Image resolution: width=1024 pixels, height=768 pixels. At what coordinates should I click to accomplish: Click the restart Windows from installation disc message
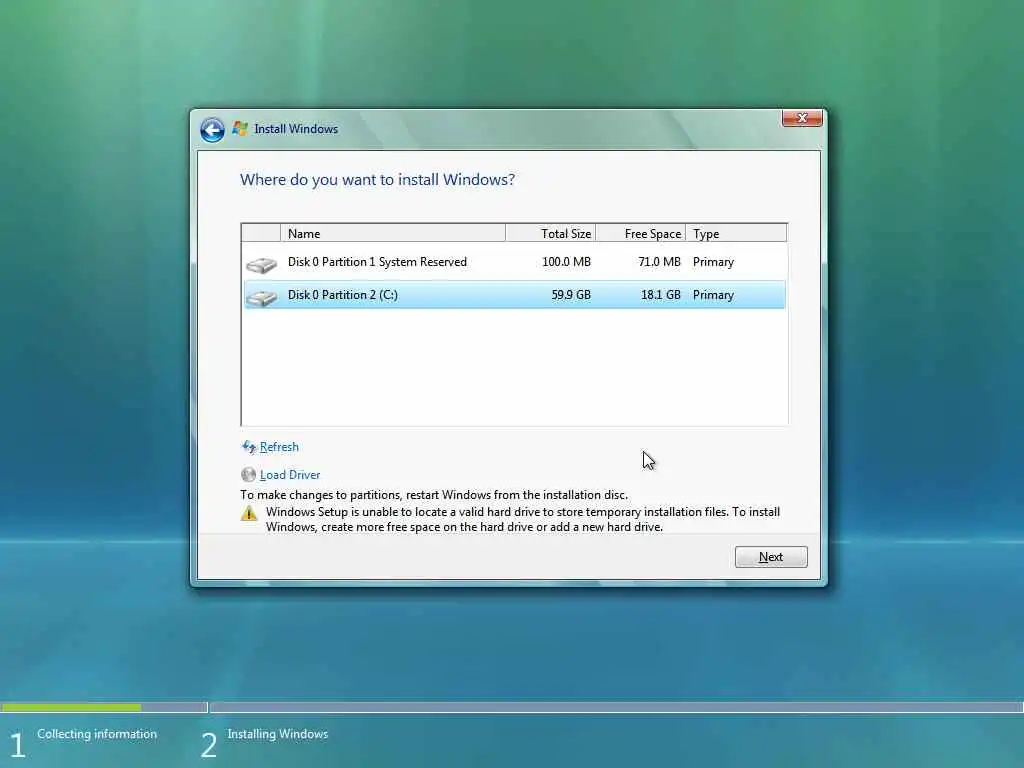click(434, 495)
